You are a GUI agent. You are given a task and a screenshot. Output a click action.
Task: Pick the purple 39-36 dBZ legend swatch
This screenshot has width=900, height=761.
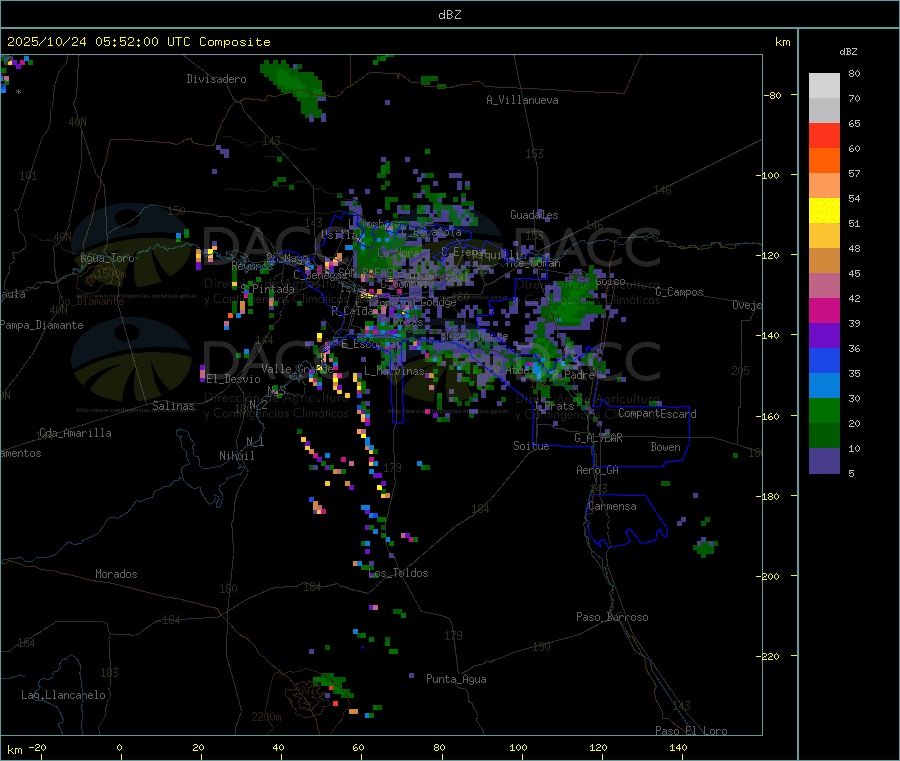click(824, 336)
